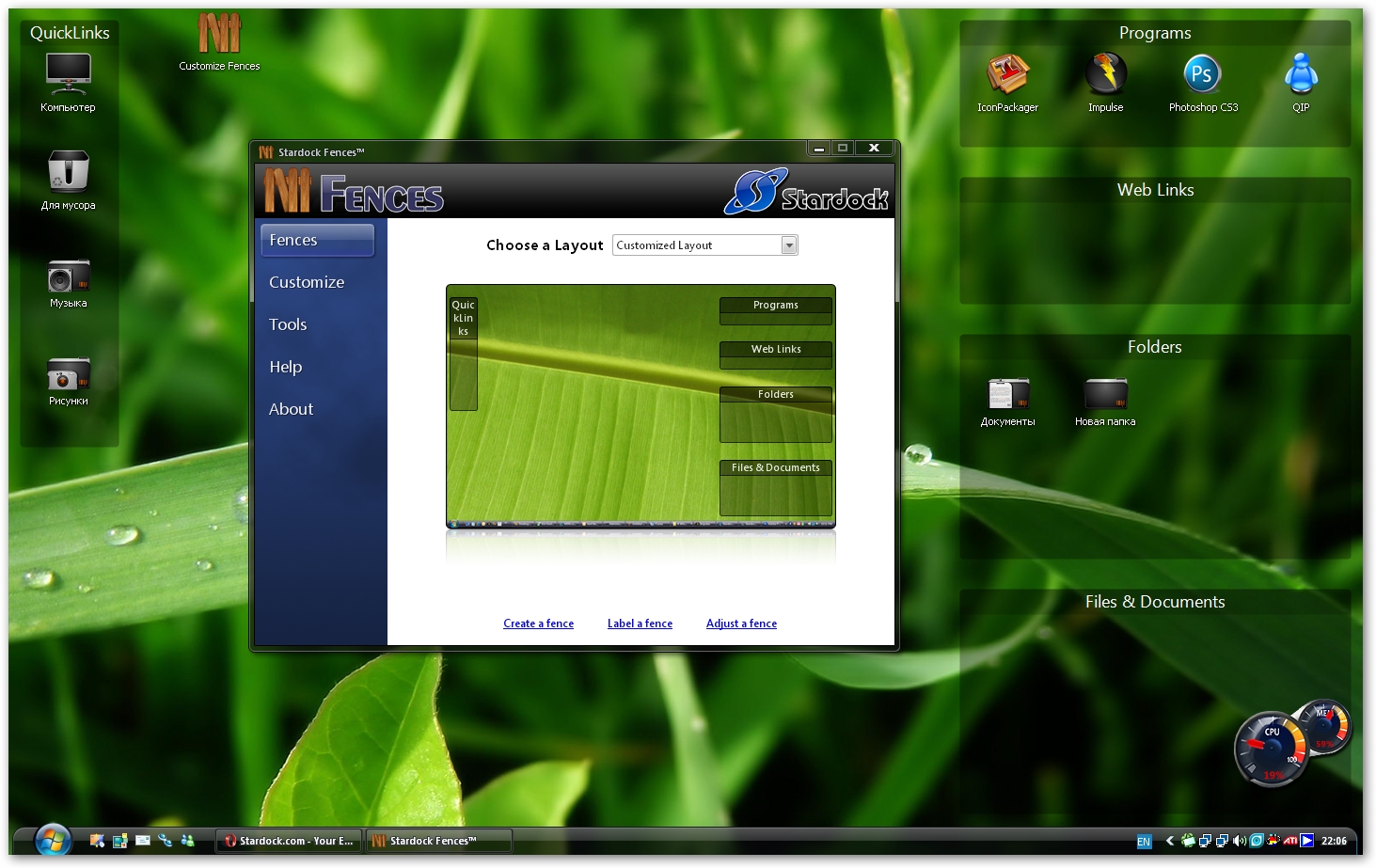Open the About sidebar tab
The width and height of the screenshot is (1376, 868).
291,409
